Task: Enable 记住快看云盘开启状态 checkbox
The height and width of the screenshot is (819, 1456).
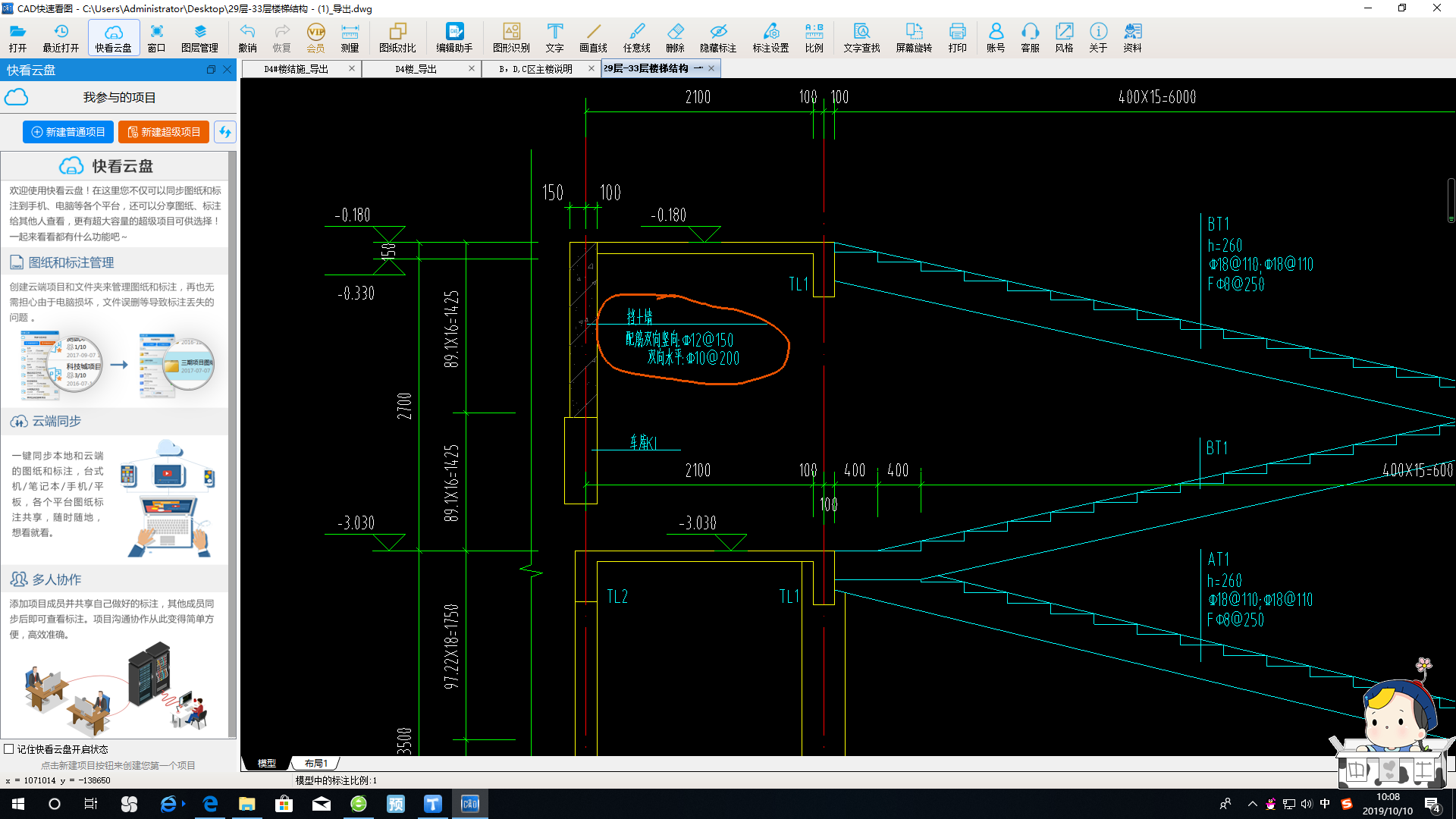Action: (9, 749)
